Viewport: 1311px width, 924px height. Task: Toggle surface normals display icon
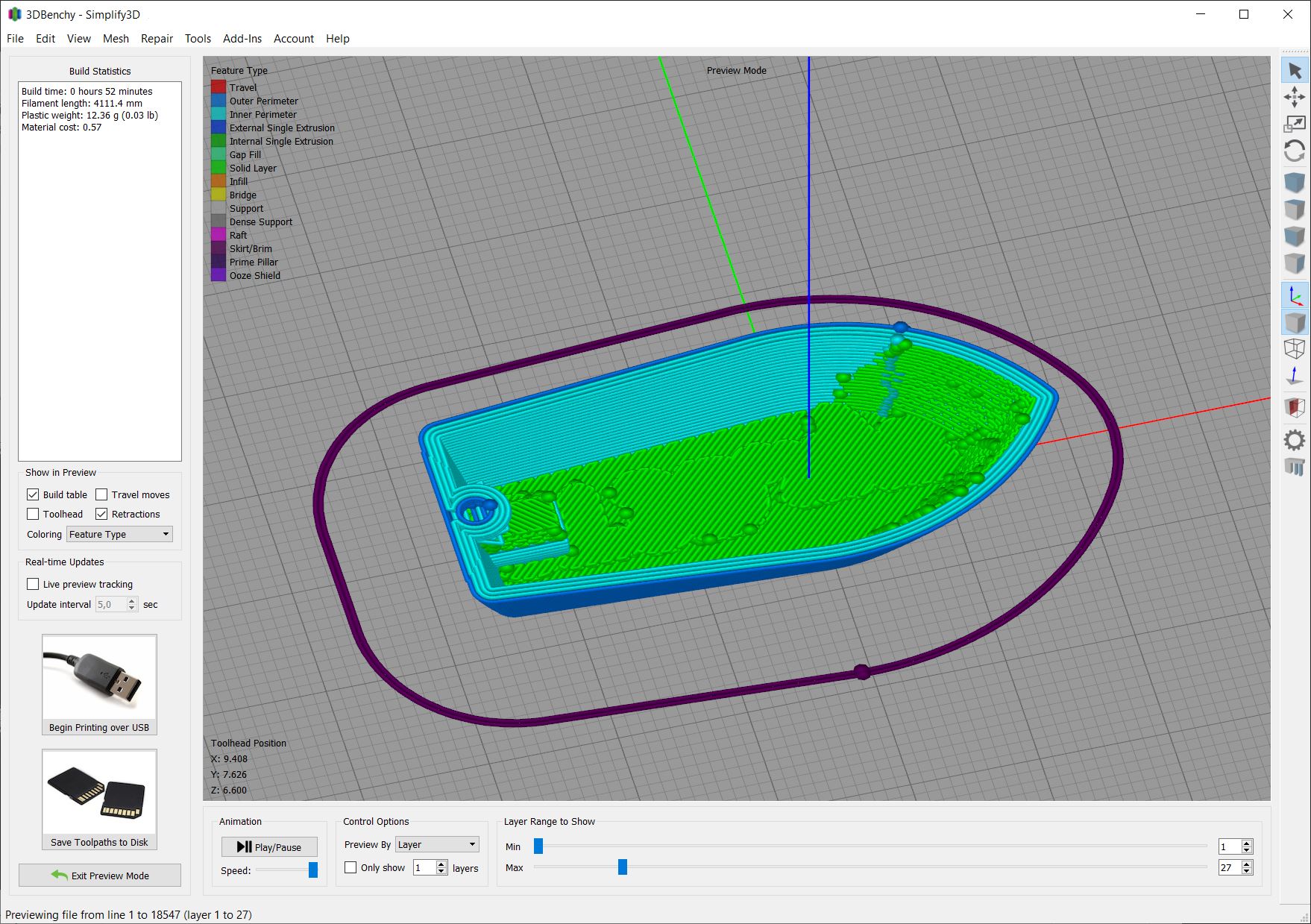tap(1295, 375)
